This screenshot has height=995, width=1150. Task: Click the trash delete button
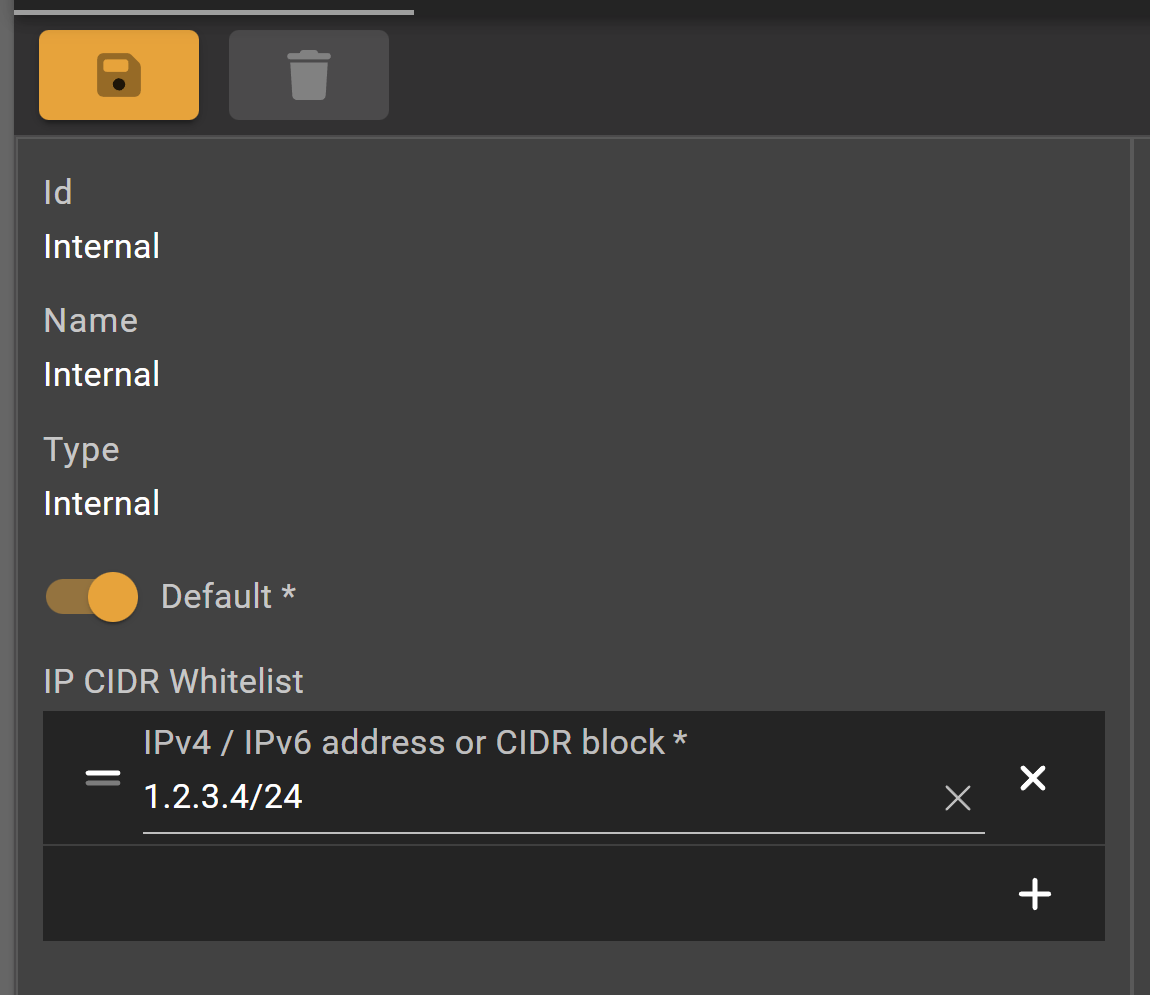pos(308,76)
